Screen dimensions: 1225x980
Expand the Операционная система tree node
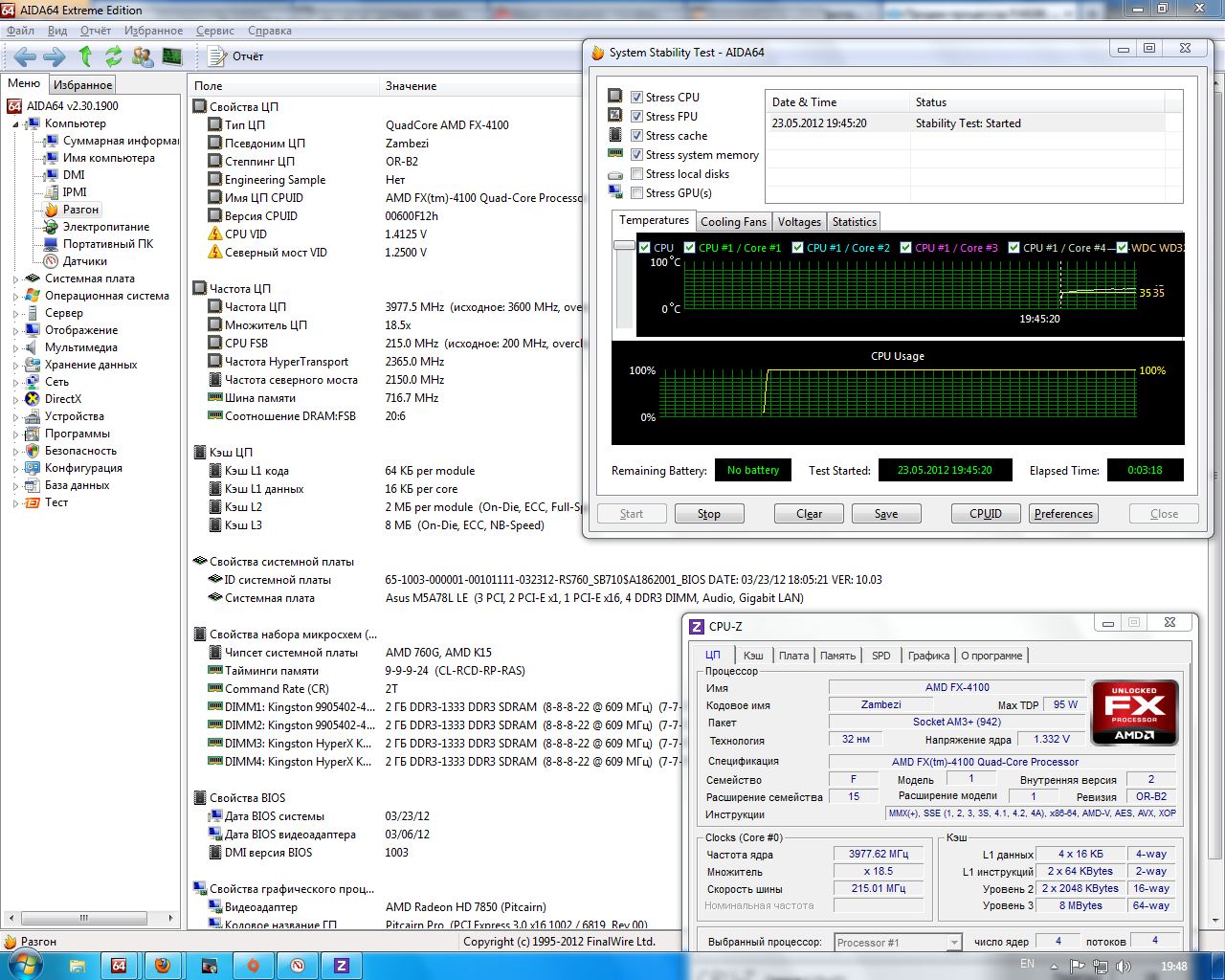coord(16,297)
